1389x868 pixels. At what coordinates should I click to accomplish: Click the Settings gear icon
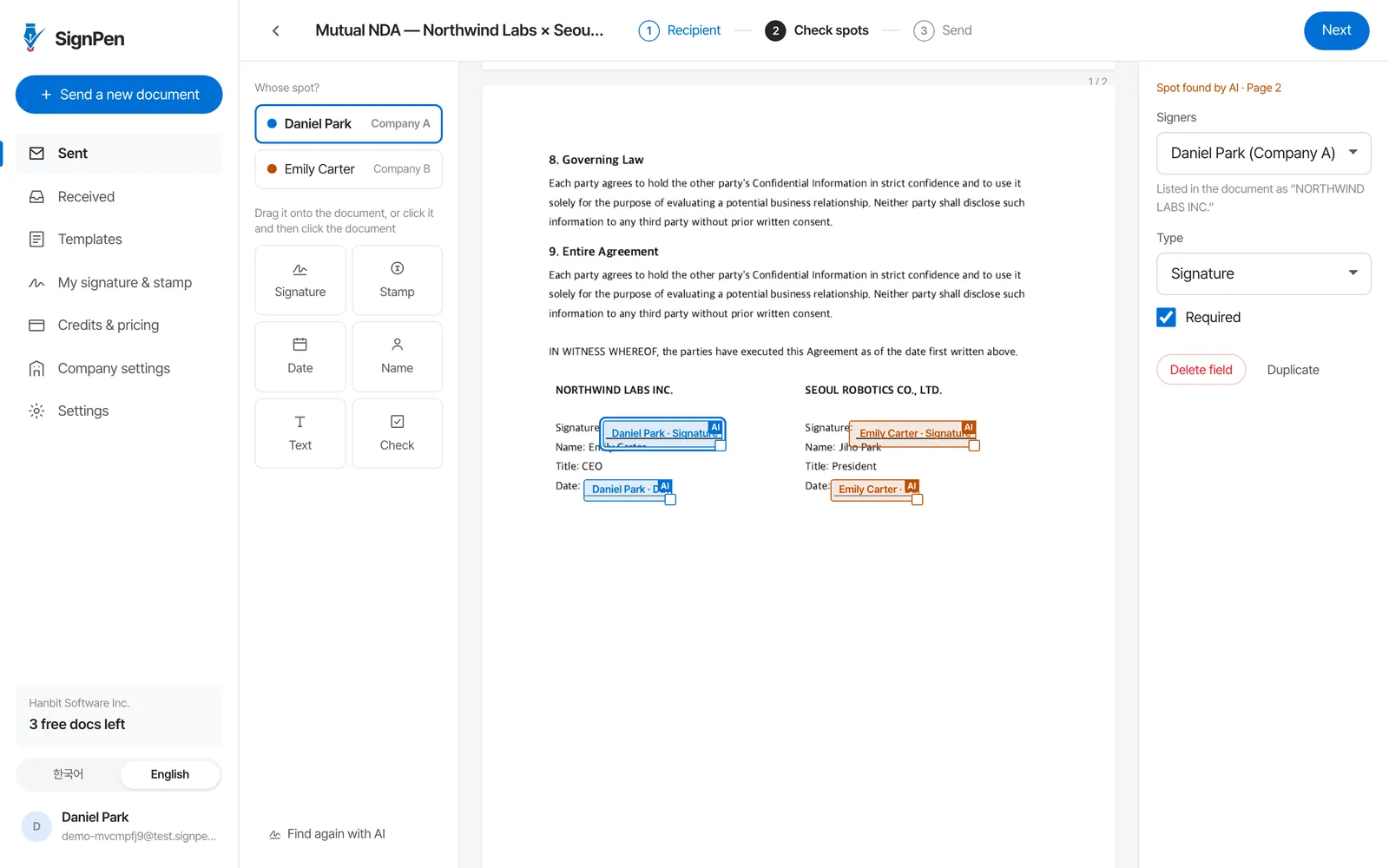tap(36, 411)
